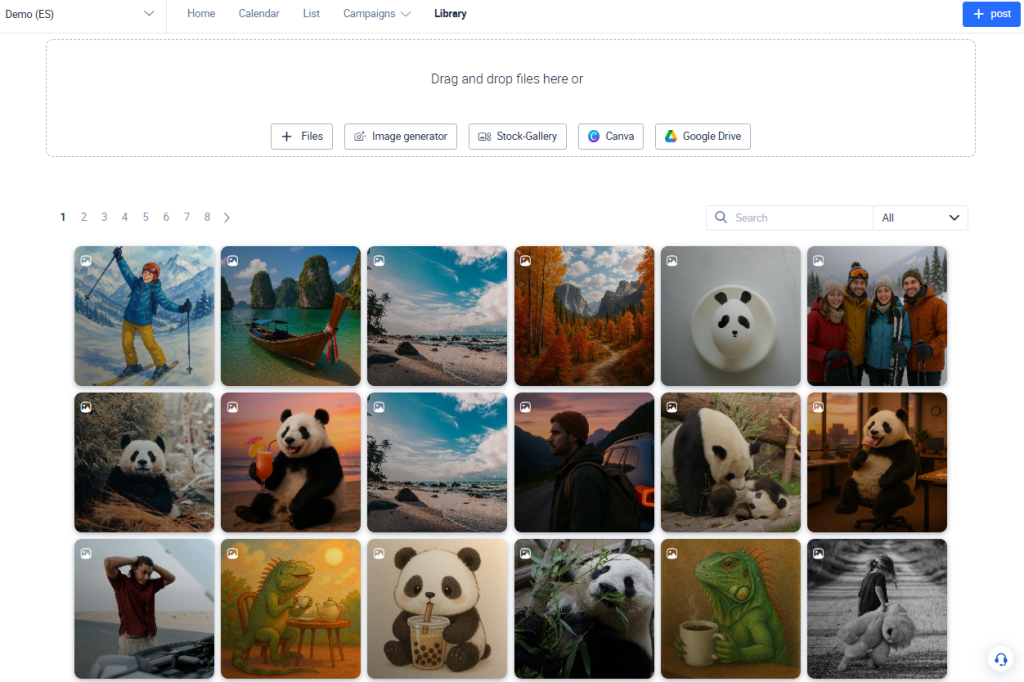Click the plus Files upload button
This screenshot has width=1024, height=682.
coord(301,136)
